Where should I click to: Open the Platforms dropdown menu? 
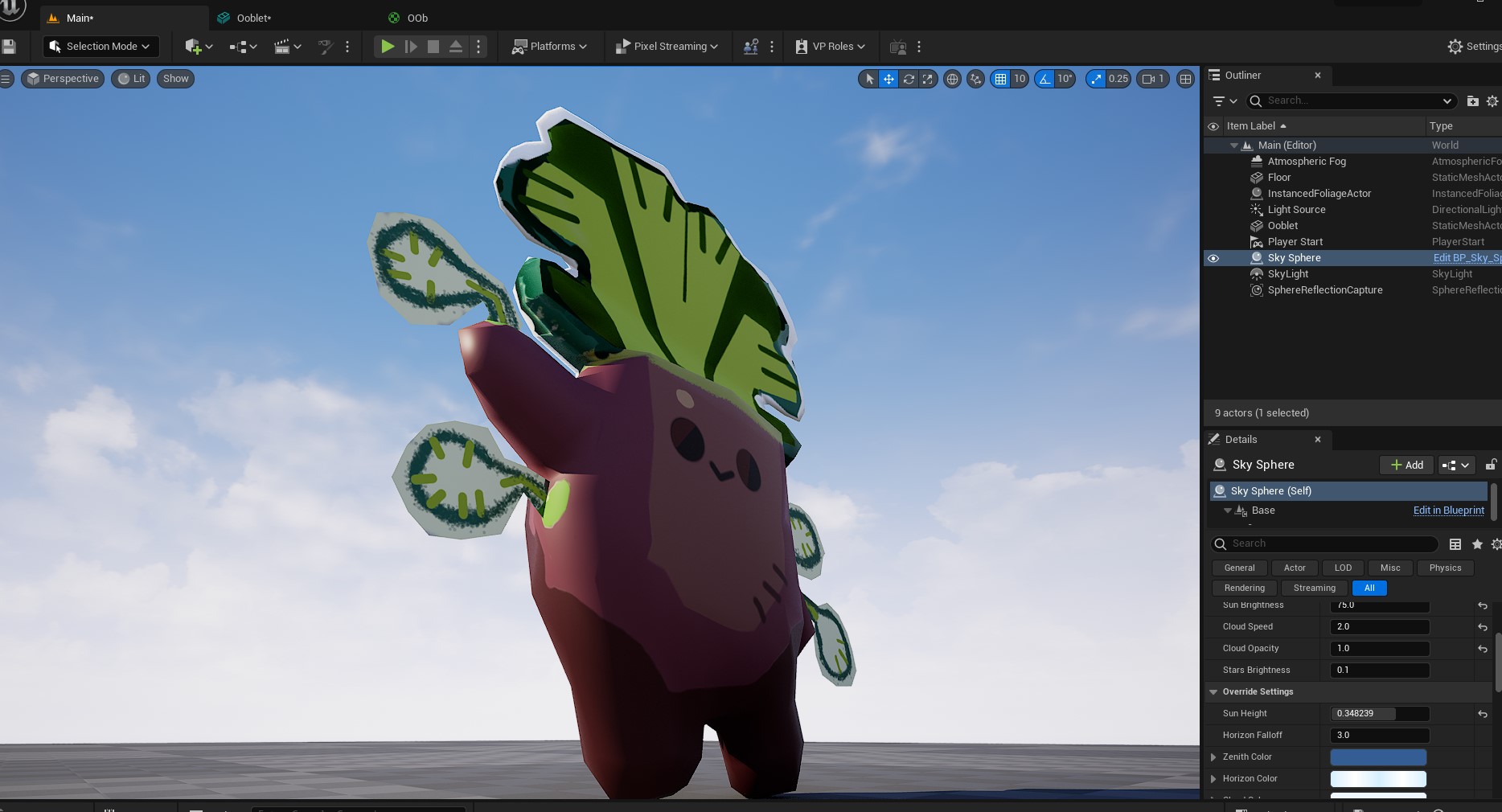(550, 47)
